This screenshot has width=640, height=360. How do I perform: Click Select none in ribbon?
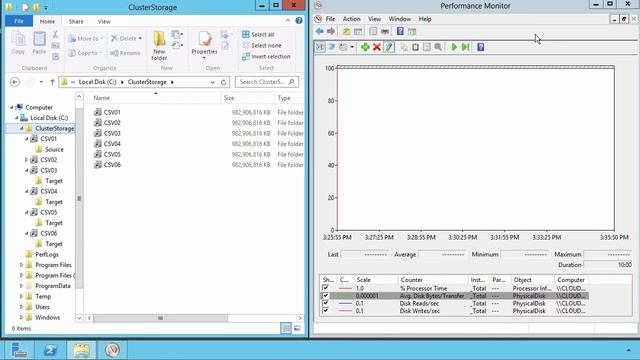(262, 45)
